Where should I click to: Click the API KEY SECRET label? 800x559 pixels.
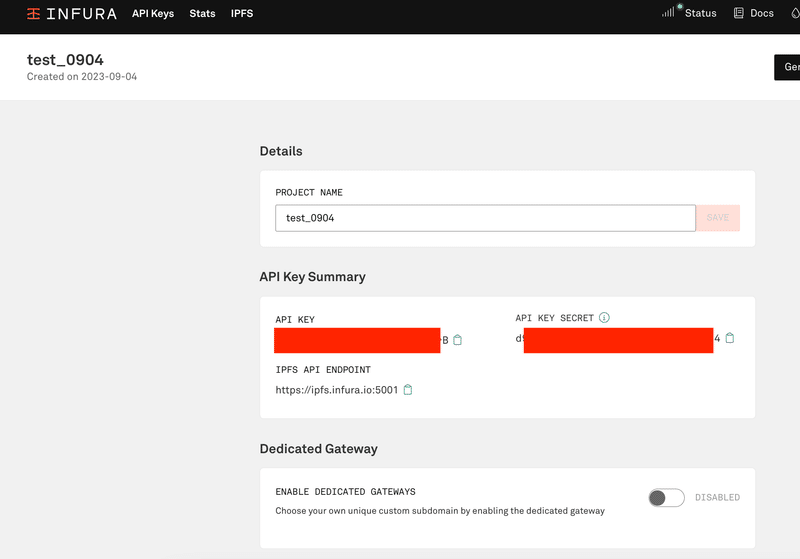pyautogui.click(x=555, y=318)
